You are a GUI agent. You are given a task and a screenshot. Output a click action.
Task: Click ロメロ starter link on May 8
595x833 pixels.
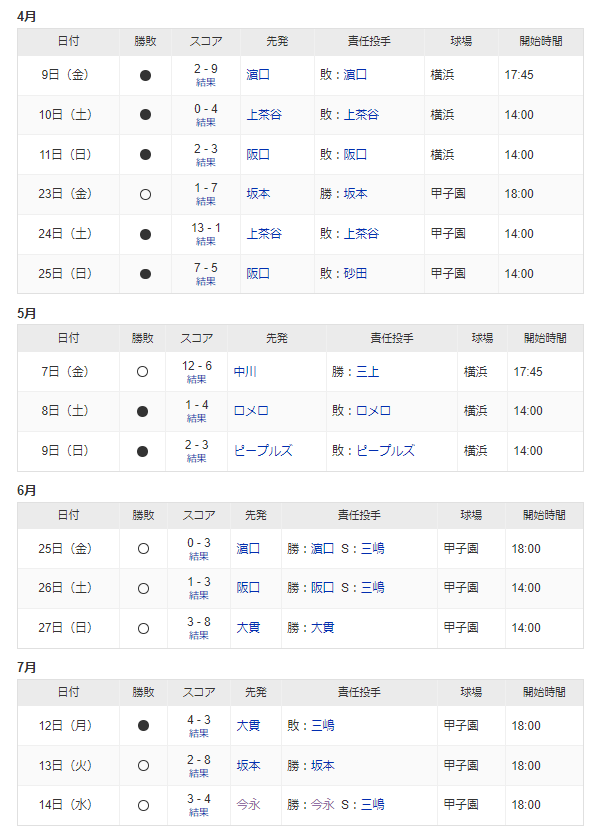251,411
